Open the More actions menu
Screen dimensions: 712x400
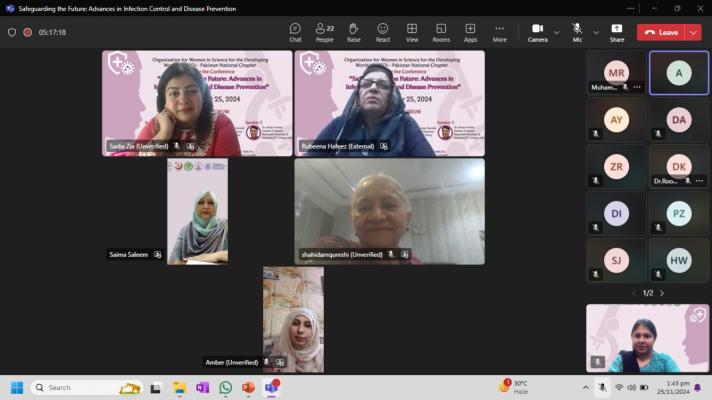[499, 32]
